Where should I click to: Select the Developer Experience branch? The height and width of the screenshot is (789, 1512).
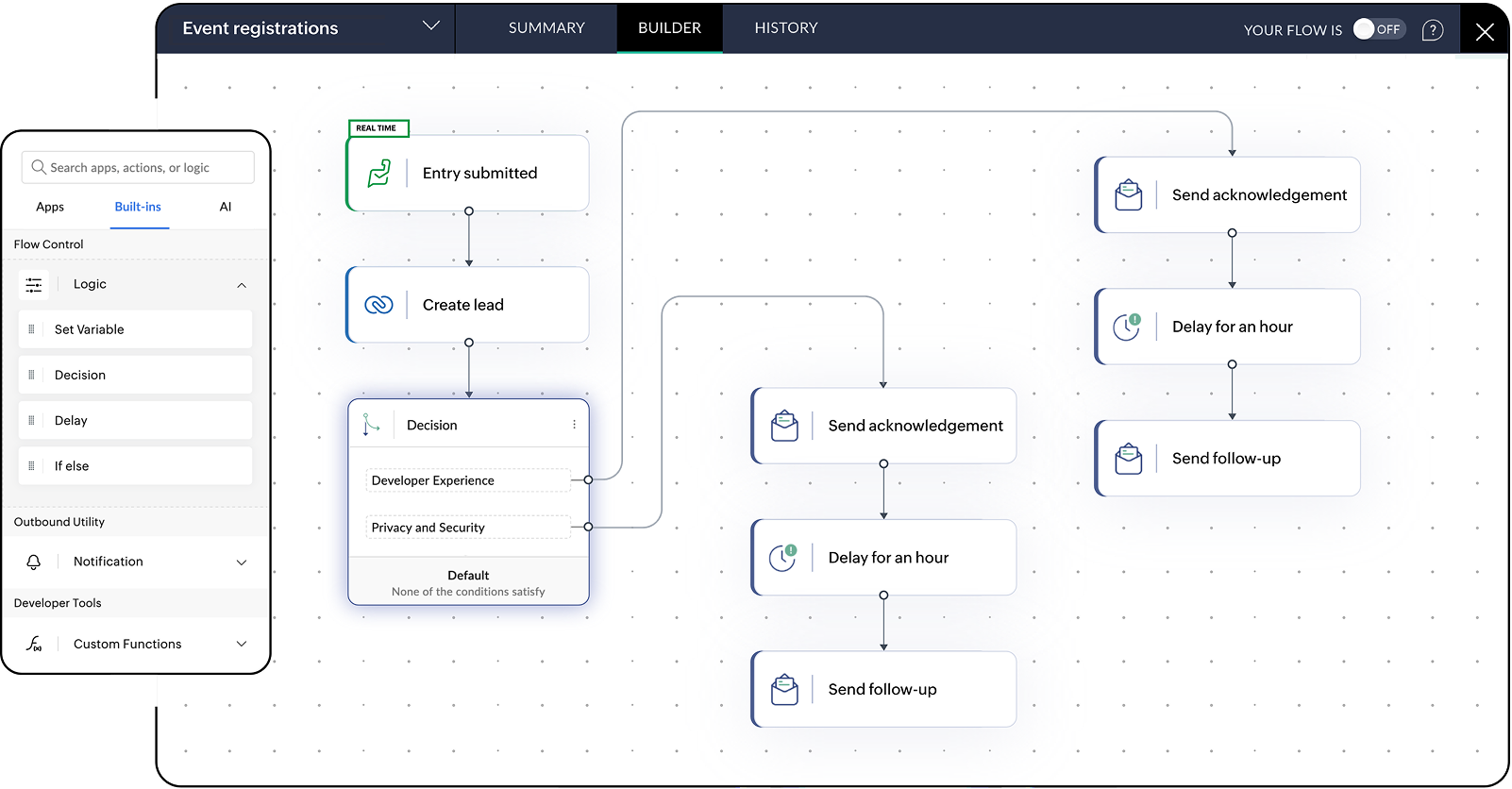coord(468,480)
